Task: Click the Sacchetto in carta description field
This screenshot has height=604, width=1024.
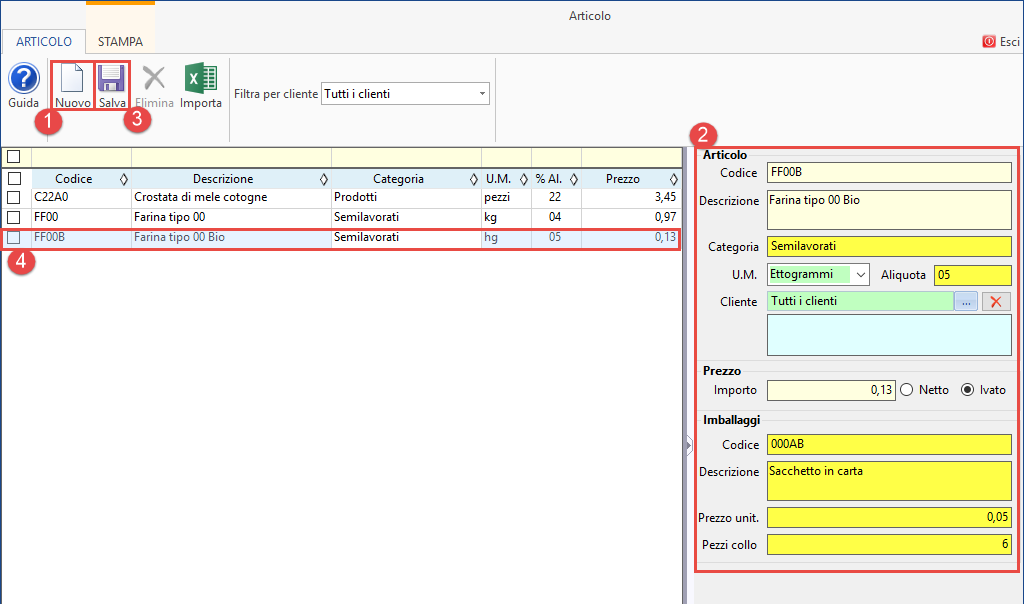Action: (x=889, y=481)
